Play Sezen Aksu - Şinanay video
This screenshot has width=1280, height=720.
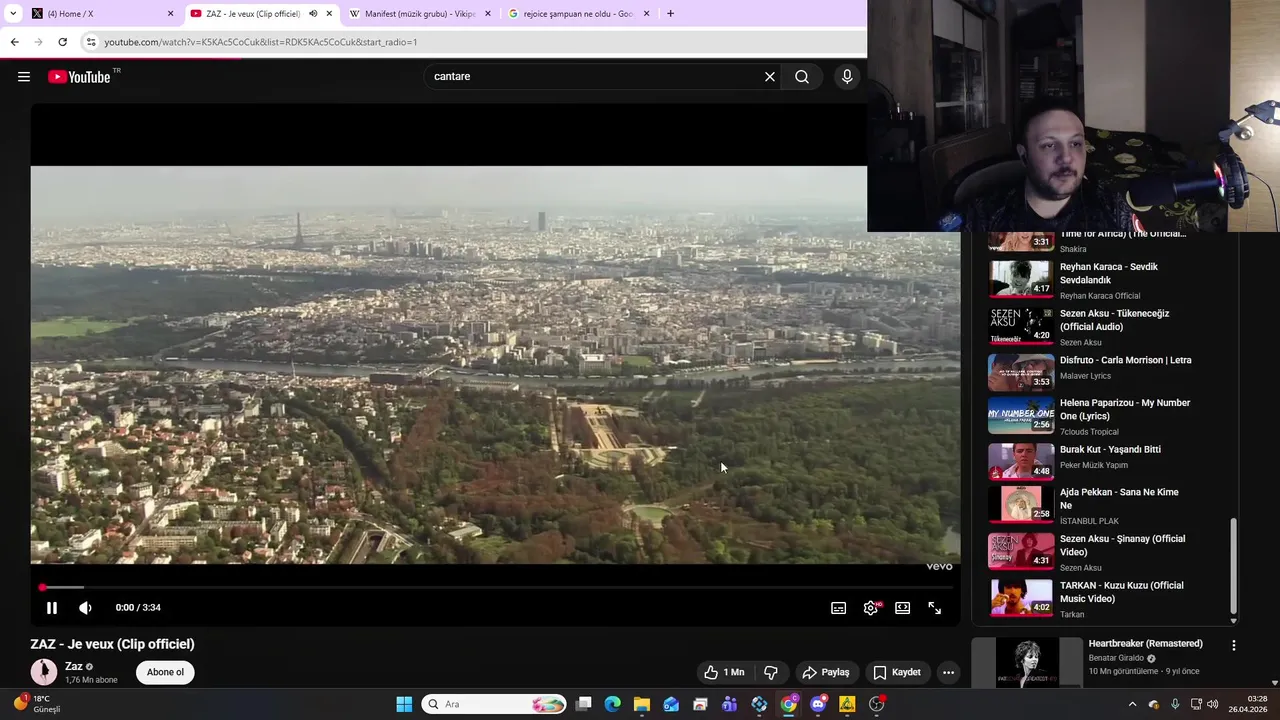coord(1021,551)
